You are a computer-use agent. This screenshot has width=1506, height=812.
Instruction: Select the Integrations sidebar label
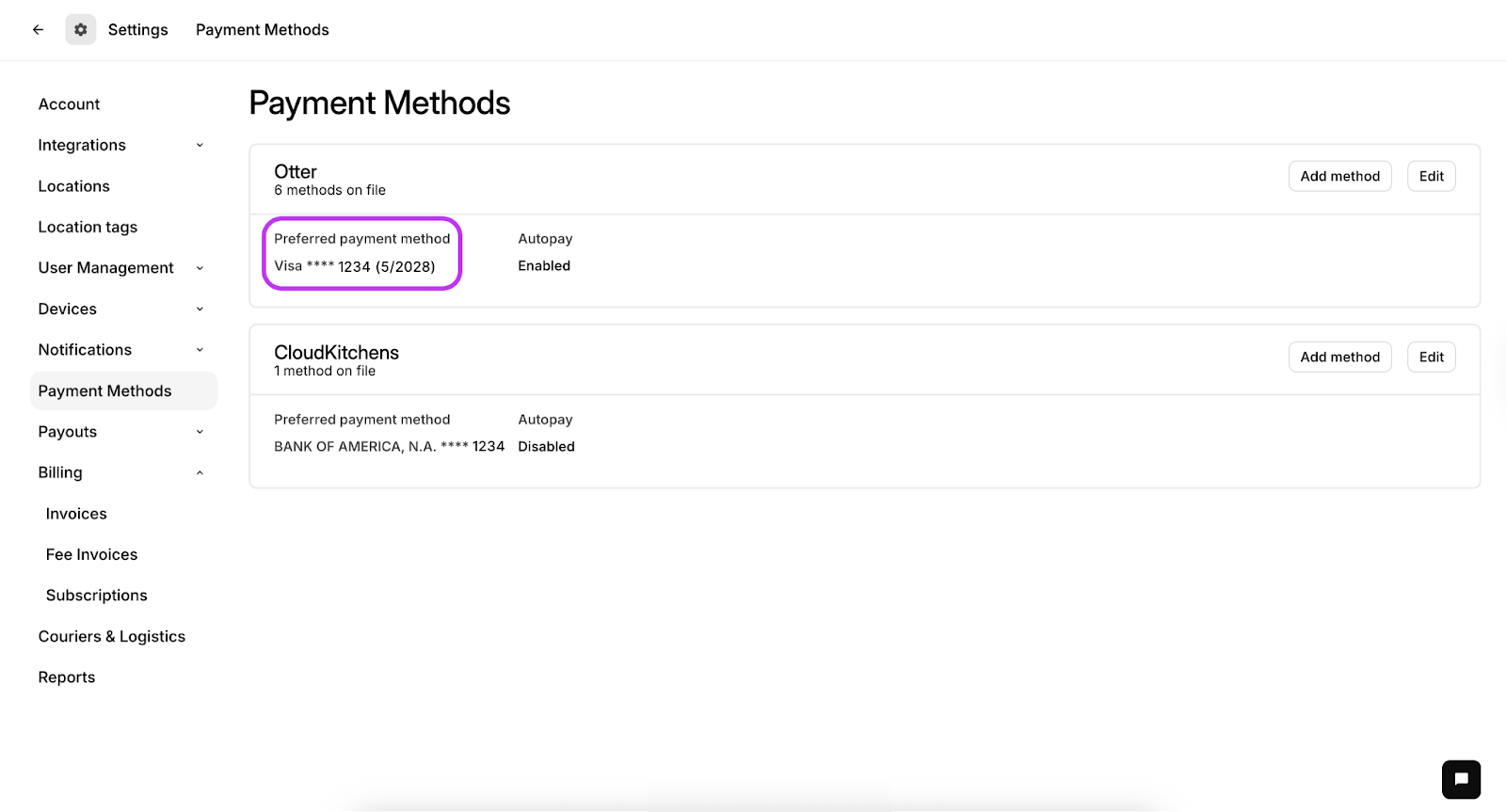click(x=82, y=145)
